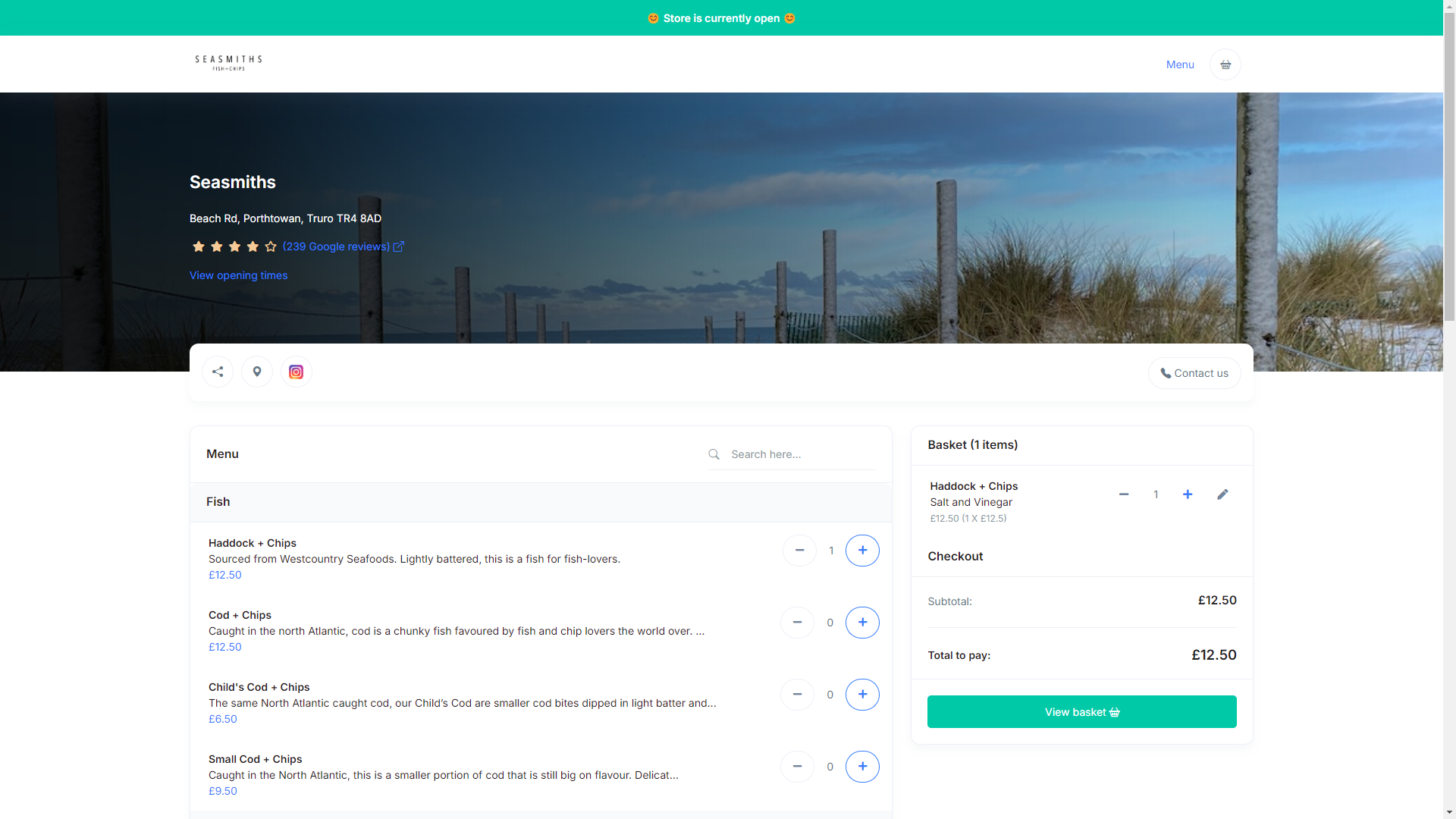Click the £9.50 price text
This screenshot has width=1456, height=819.
223,791
